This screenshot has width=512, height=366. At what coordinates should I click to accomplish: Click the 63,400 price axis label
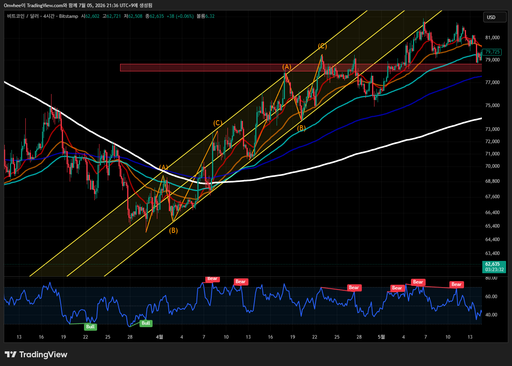pyautogui.click(x=492, y=253)
